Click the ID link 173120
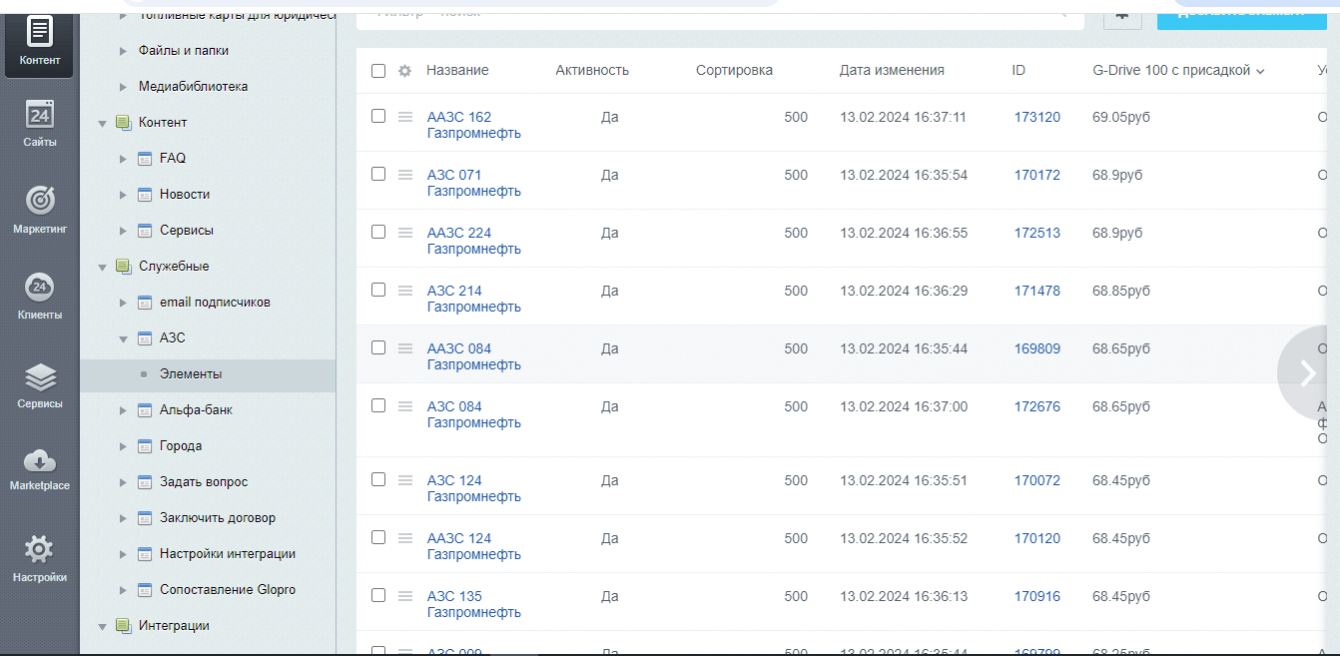1340x656 pixels. point(1037,117)
